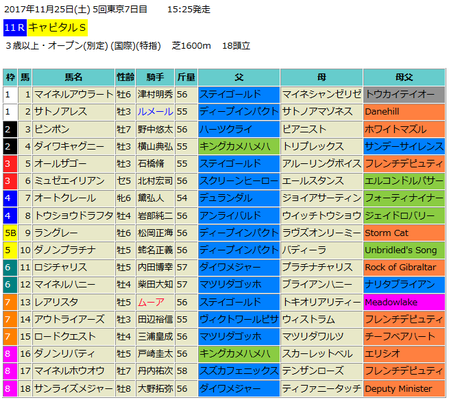Click sire cell アンライバルド
This screenshot has height=400, width=449.
(x=239, y=216)
